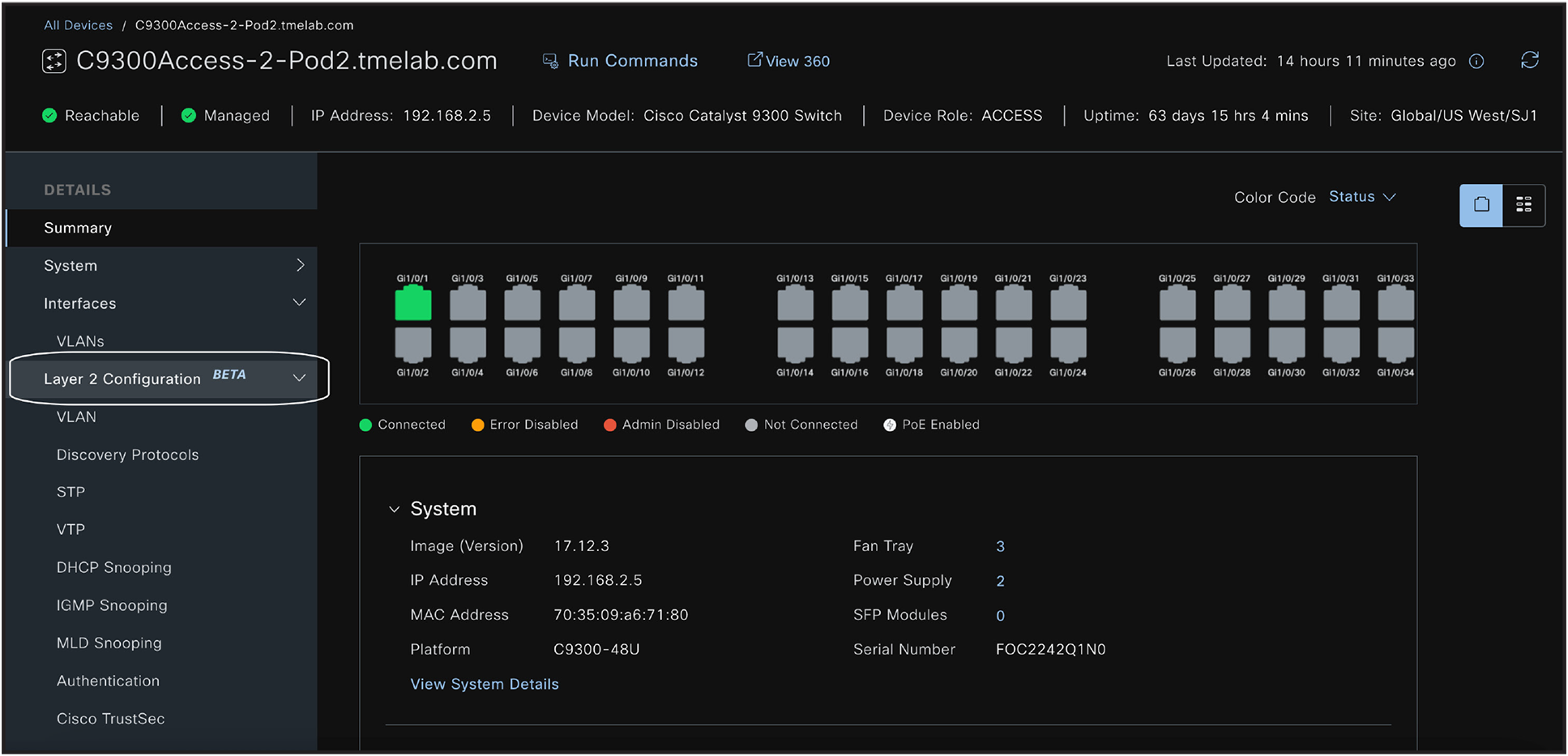Select port Gi1/0/34
The image size is (1568, 756).
pos(1396,345)
